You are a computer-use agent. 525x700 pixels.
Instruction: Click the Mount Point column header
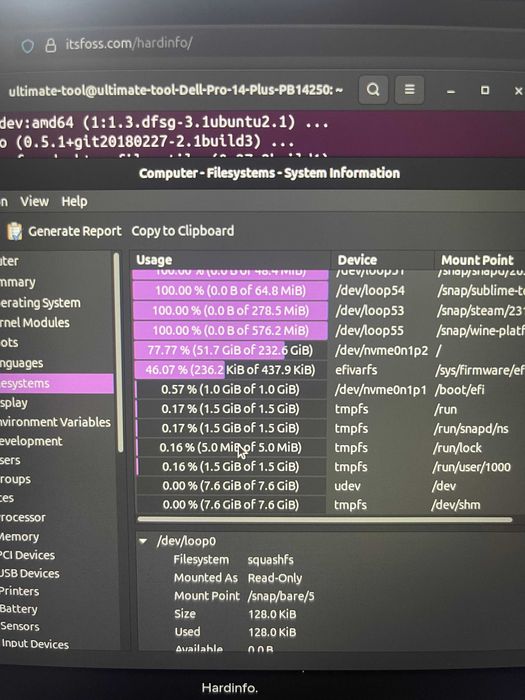click(479, 260)
